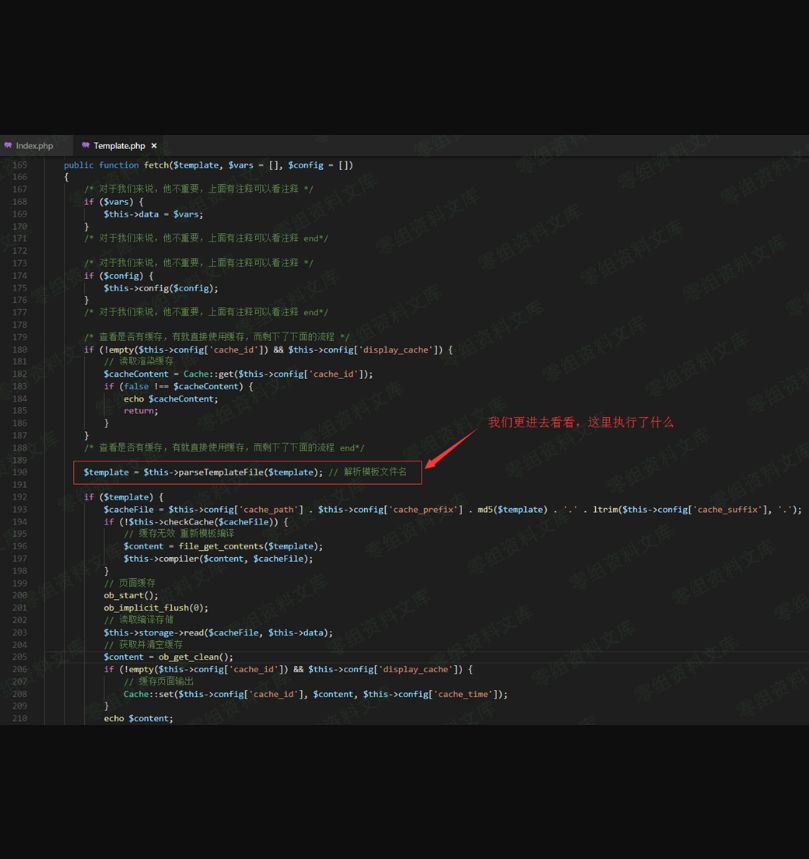The image size is (809, 859).
Task: Close the Template.php tab
Action: point(154,146)
